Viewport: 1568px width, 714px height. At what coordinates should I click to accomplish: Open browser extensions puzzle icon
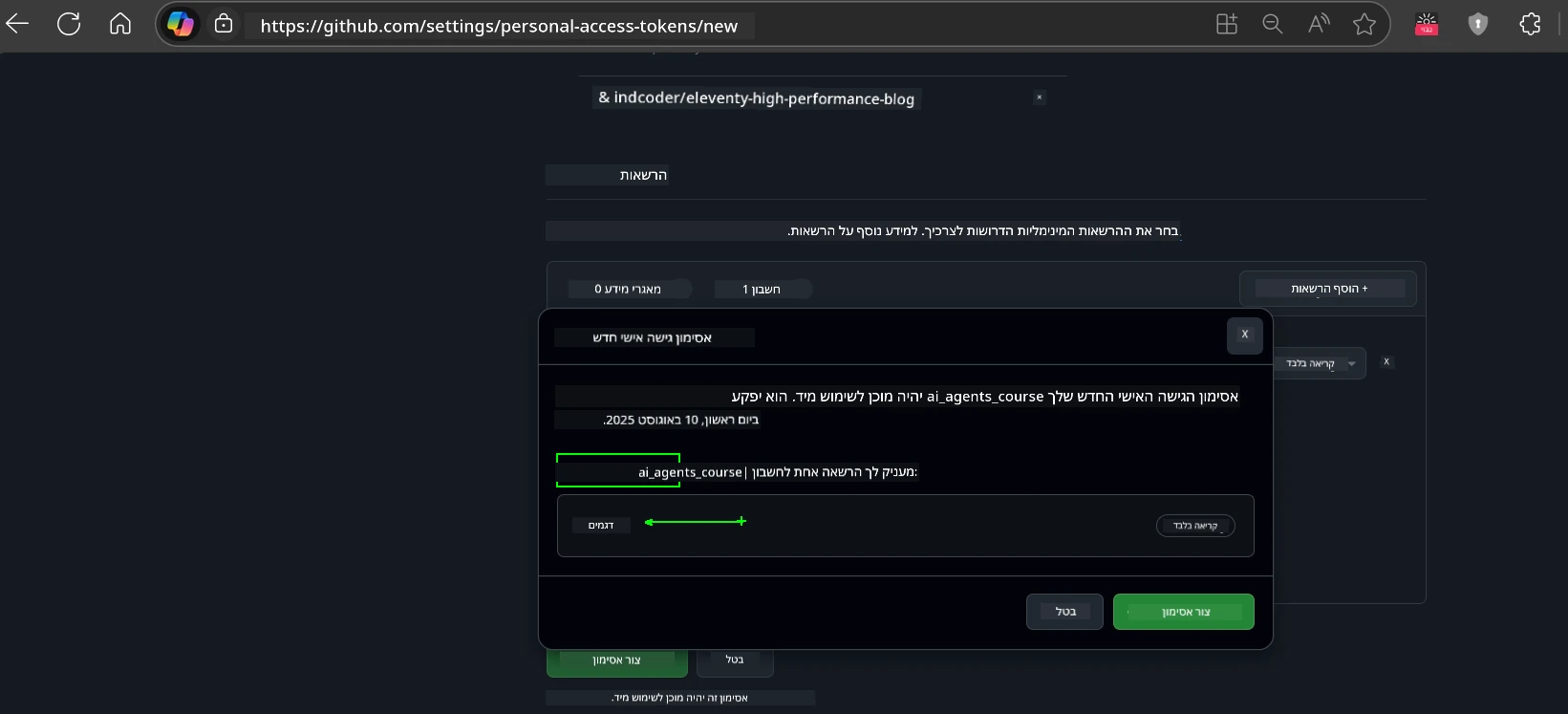pos(1530,25)
